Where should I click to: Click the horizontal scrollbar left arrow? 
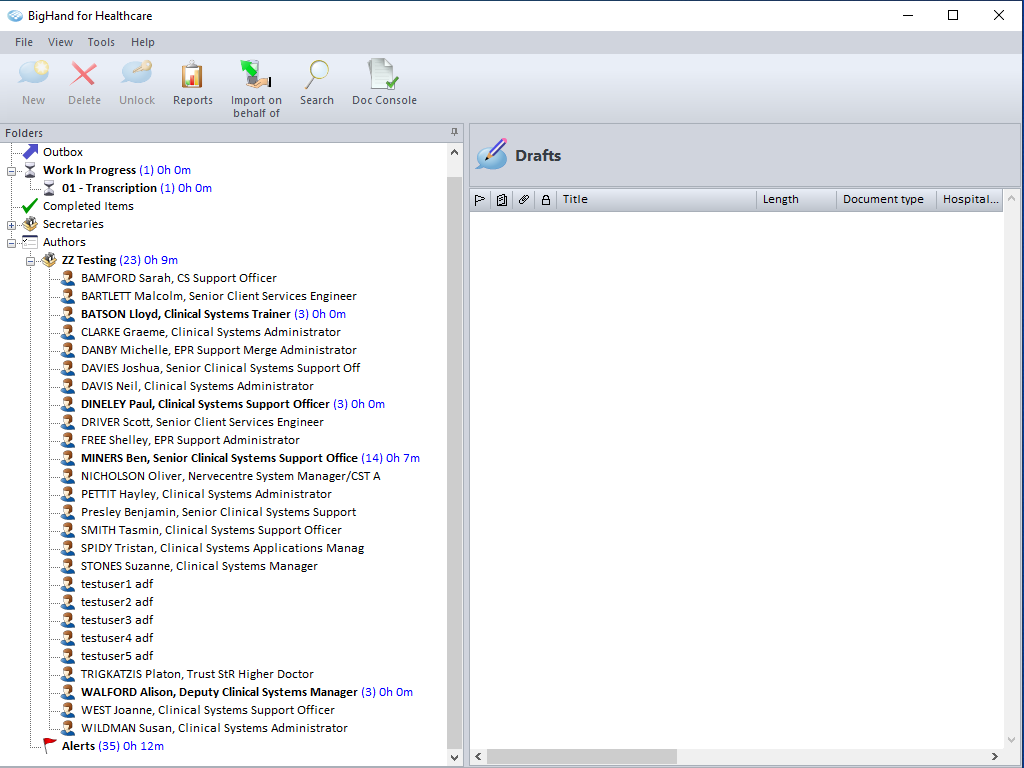tap(478, 756)
